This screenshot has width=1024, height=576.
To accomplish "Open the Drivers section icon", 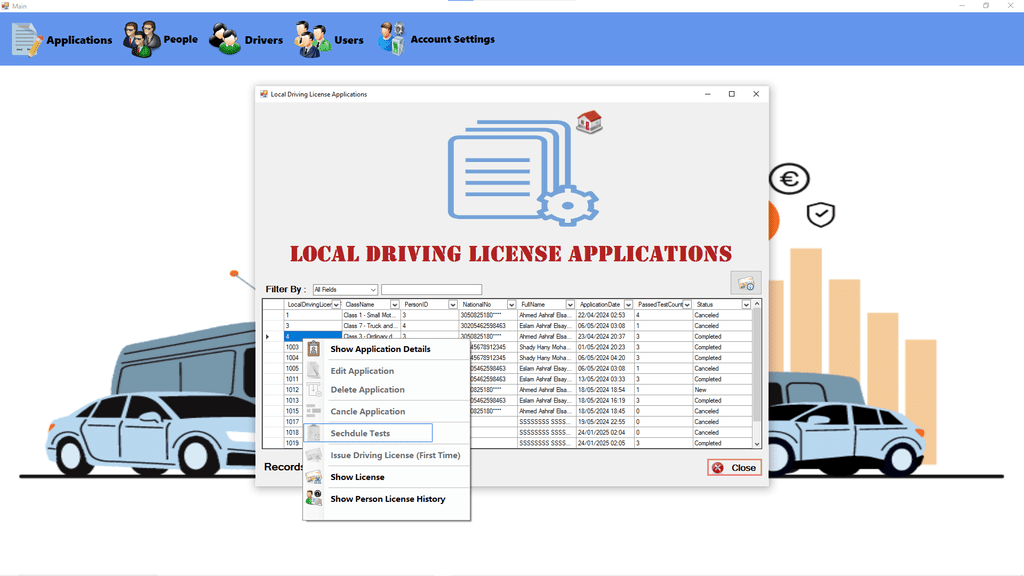I will click(x=224, y=40).
